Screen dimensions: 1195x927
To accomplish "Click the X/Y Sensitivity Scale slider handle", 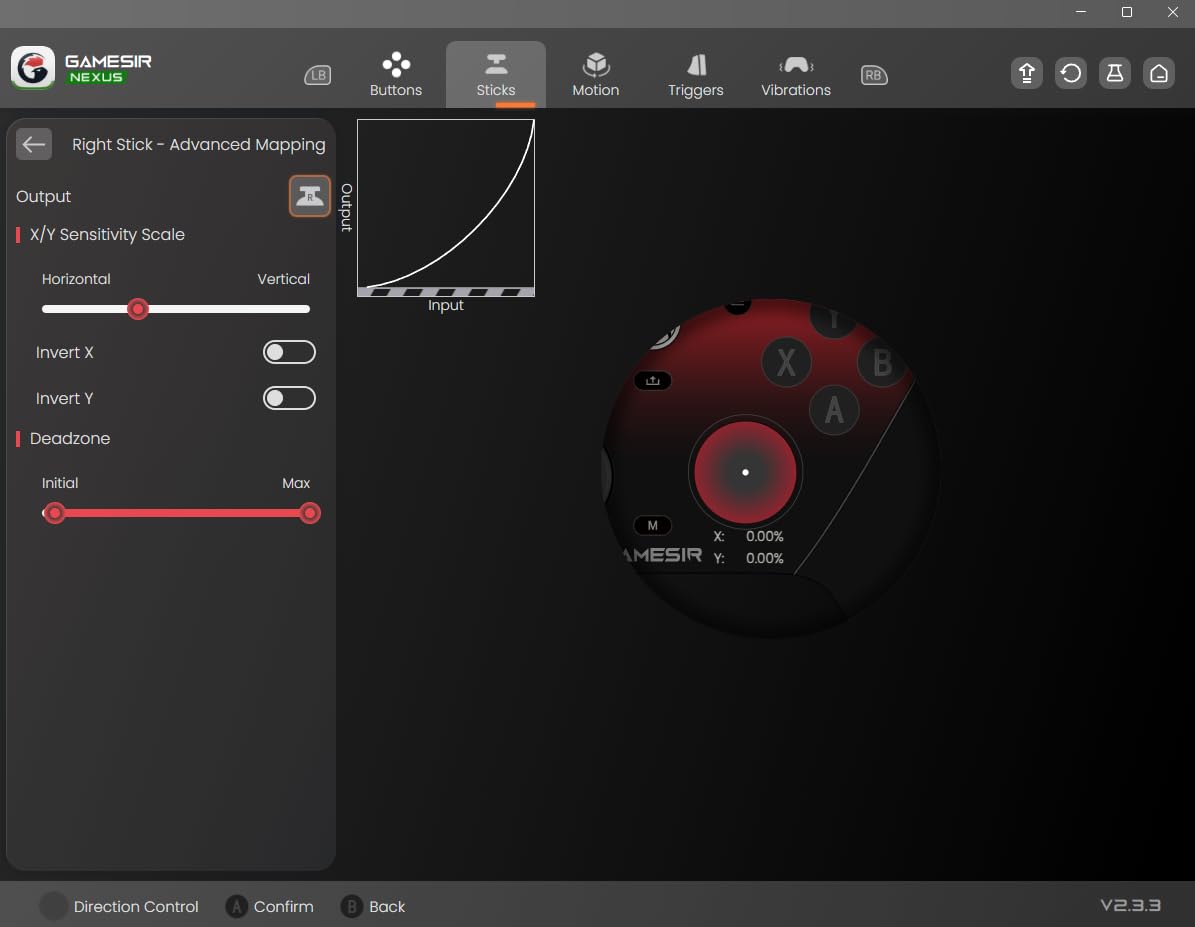I will pyautogui.click(x=139, y=309).
